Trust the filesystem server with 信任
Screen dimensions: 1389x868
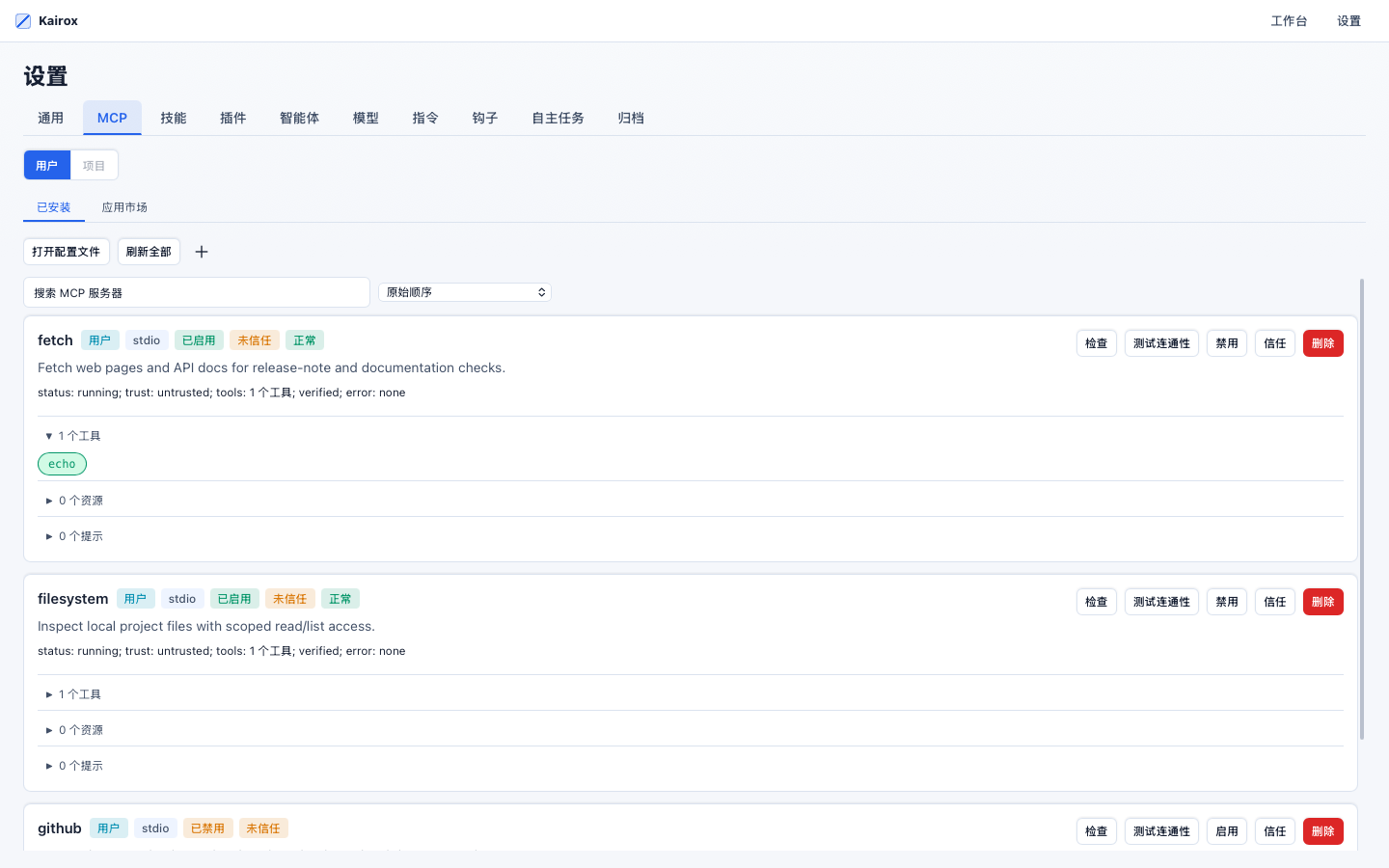(1275, 602)
